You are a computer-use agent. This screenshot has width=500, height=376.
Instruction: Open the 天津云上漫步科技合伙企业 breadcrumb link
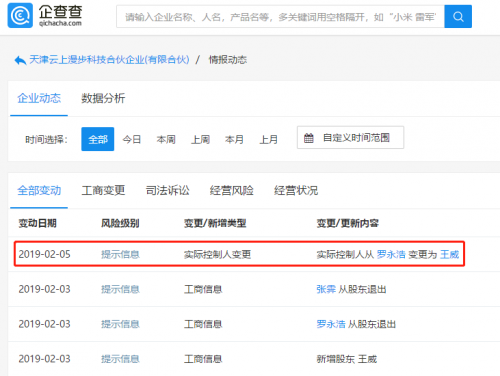click(109, 60)
